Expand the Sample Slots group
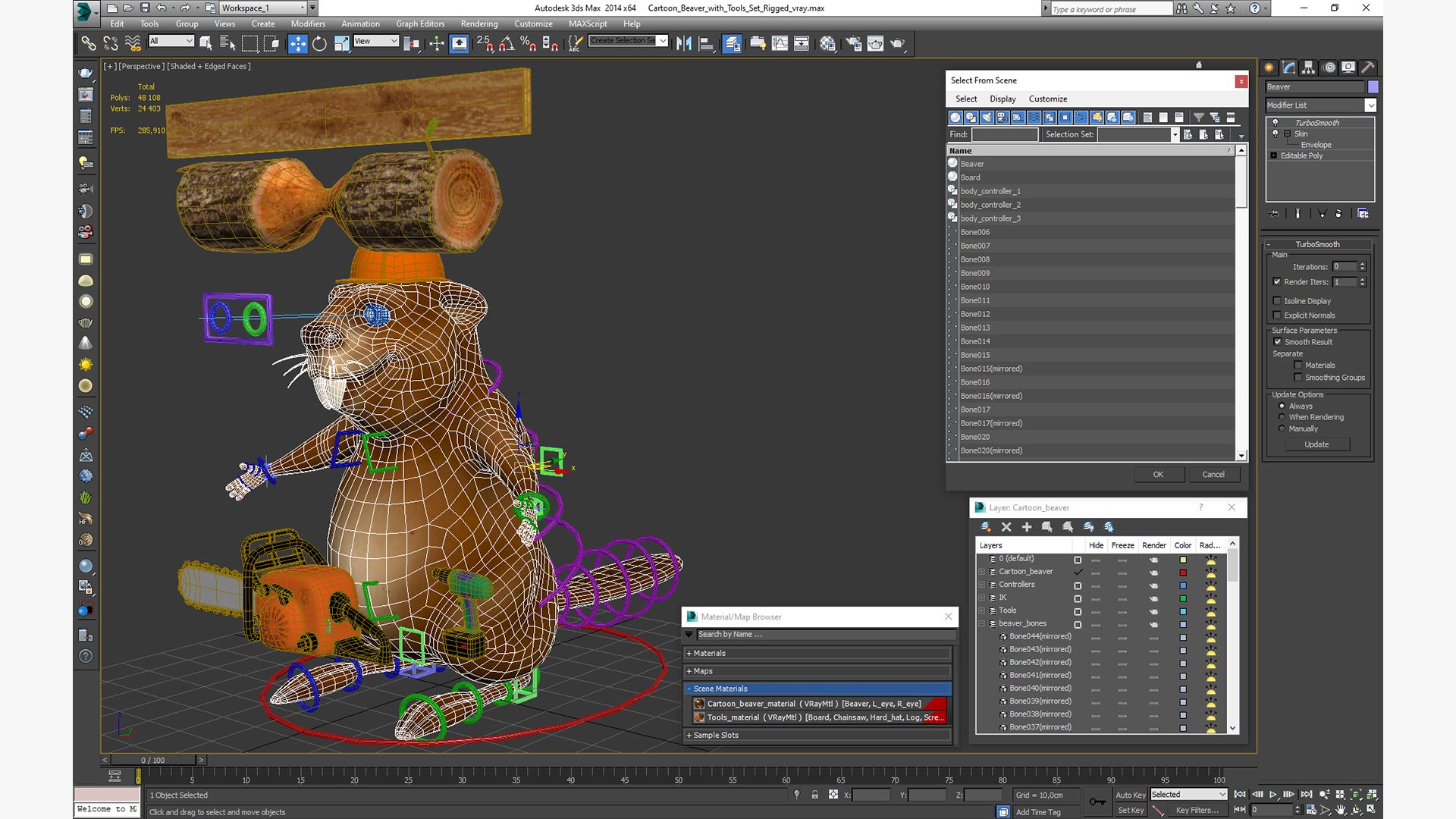 [689, 735]
